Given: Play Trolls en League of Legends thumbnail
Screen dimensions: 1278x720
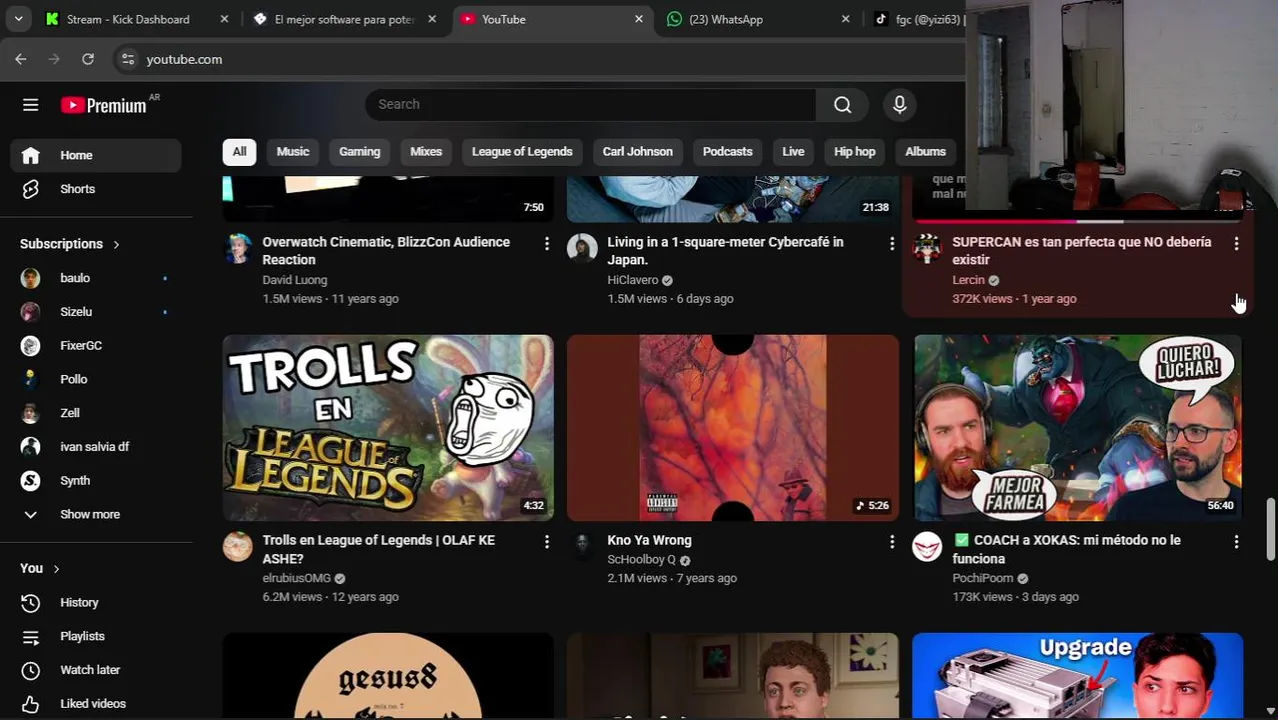Looking at the screenshot, I should pos(388,428).
